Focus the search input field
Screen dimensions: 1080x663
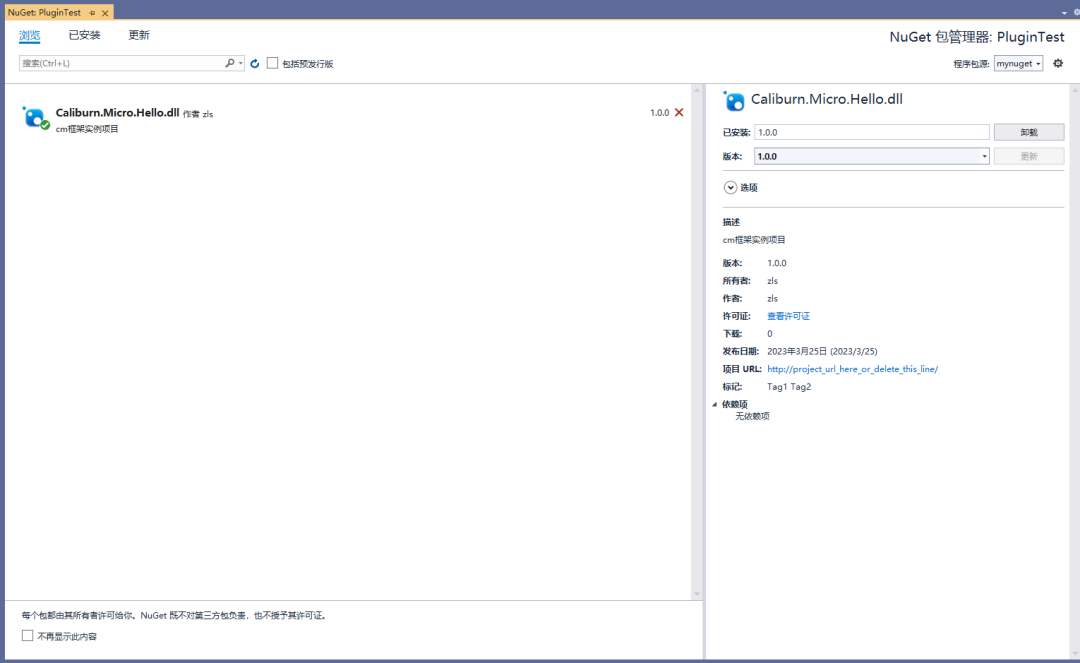[x=121, y=63]
